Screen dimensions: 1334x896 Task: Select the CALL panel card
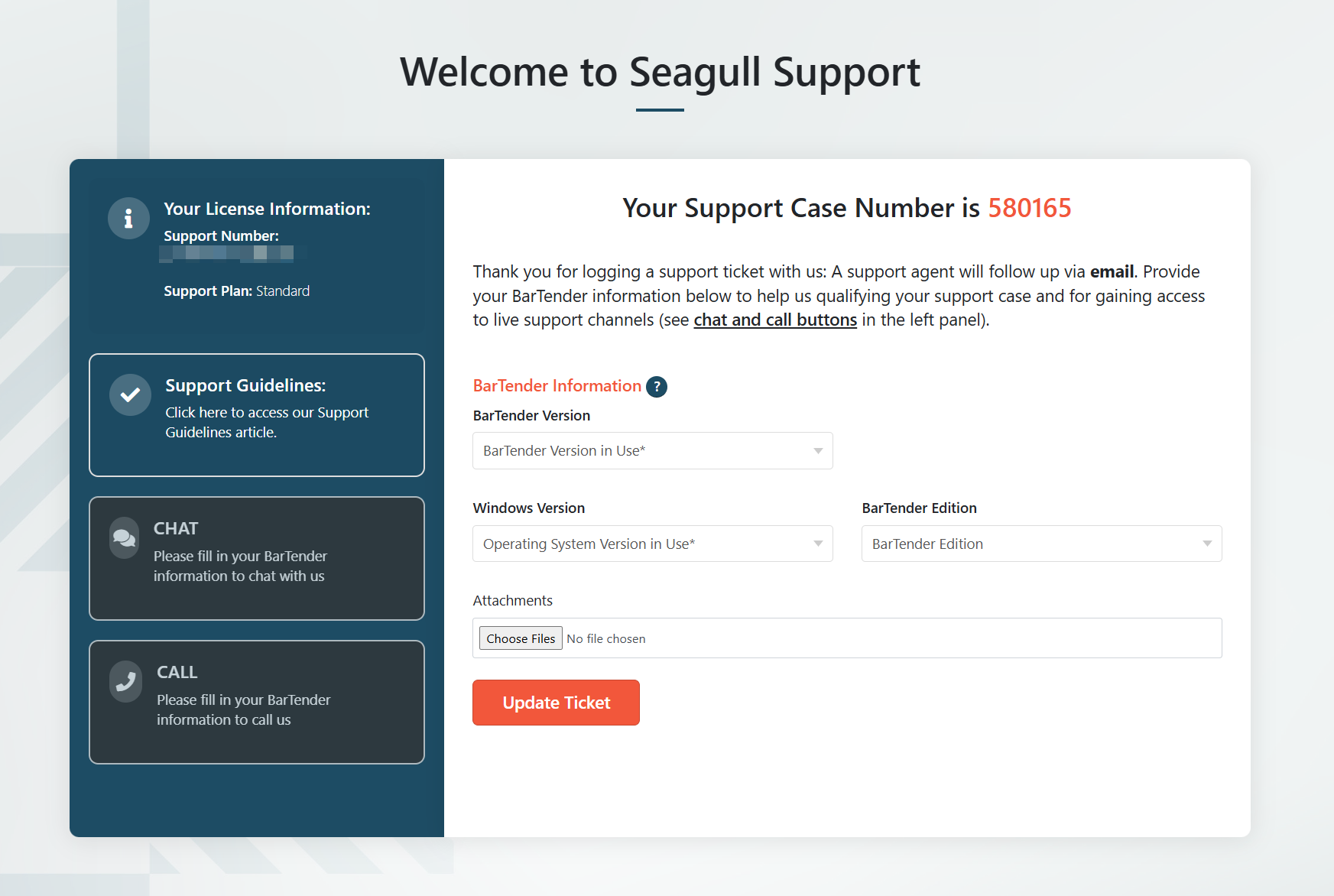257,702
